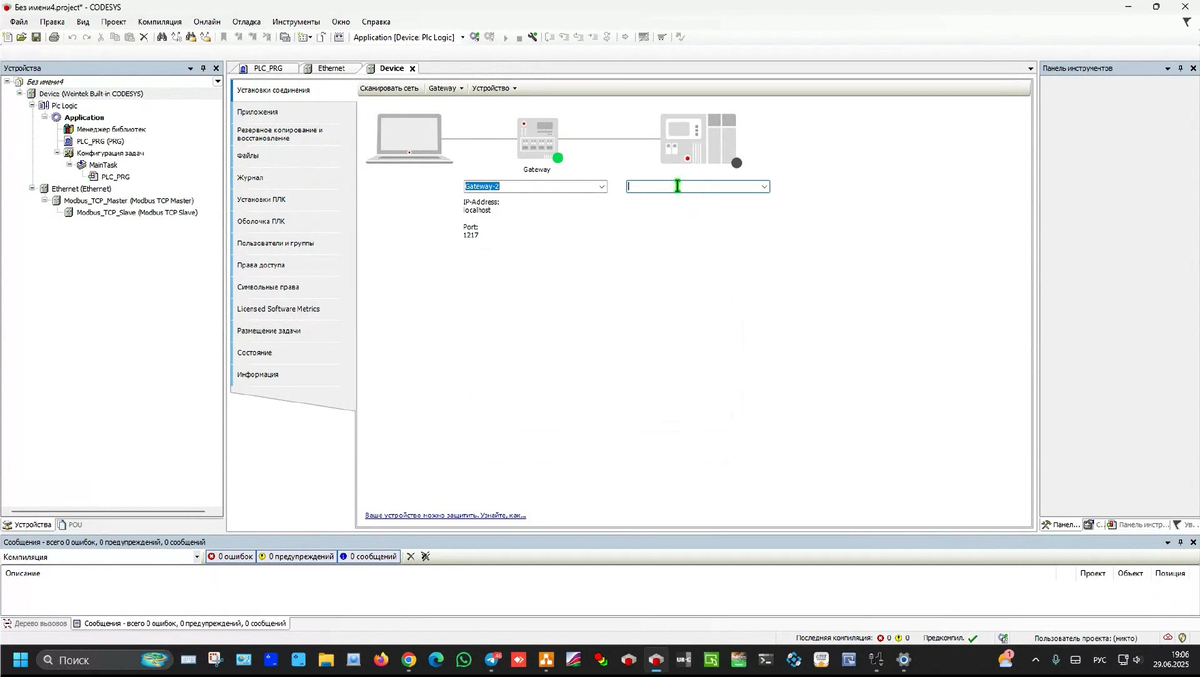
Task: Open the Gateway-2 combo box dropdown
Action: coord(601,187)
